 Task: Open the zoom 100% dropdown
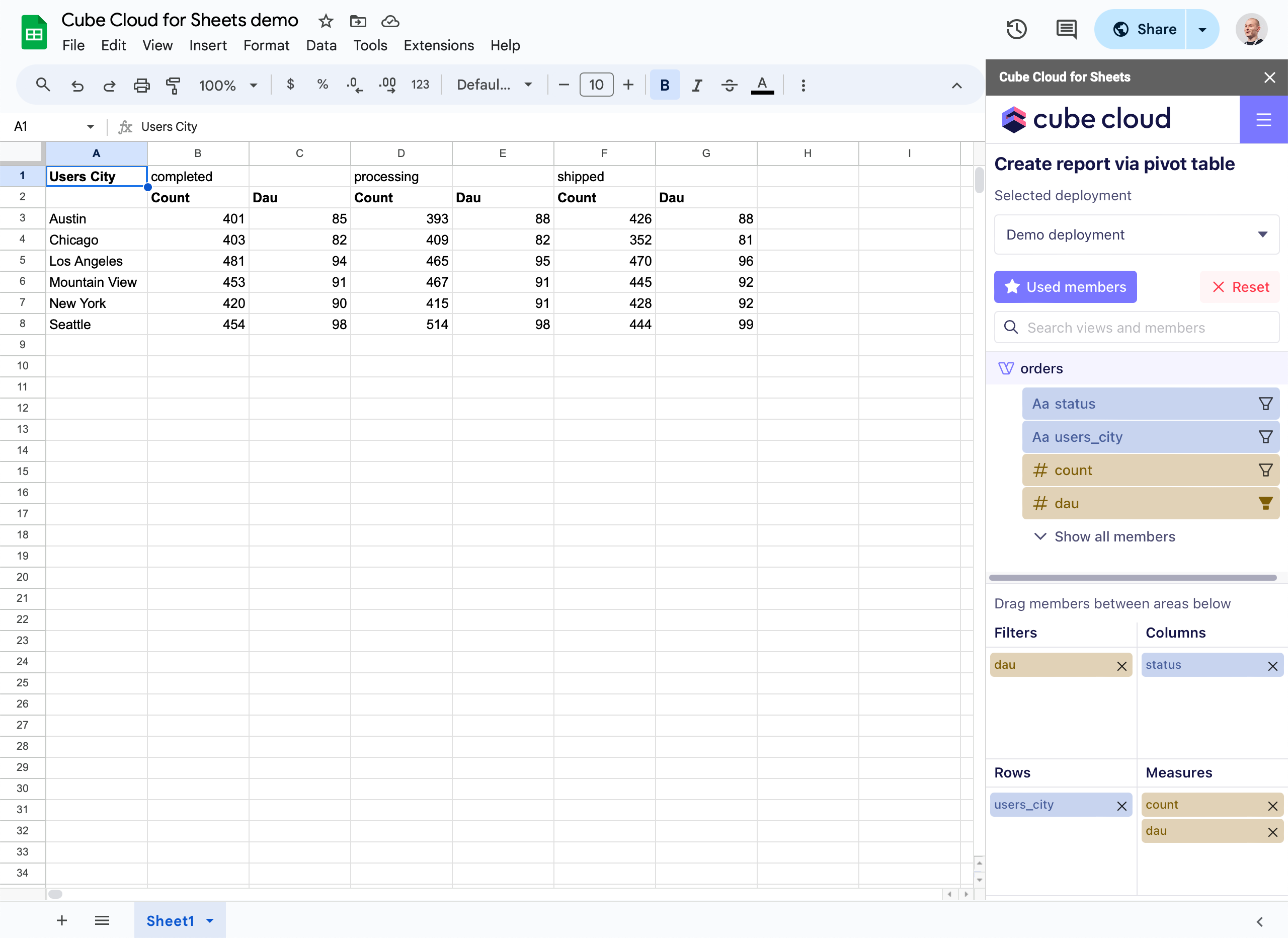pyautogui.click(x=228, y=85)
